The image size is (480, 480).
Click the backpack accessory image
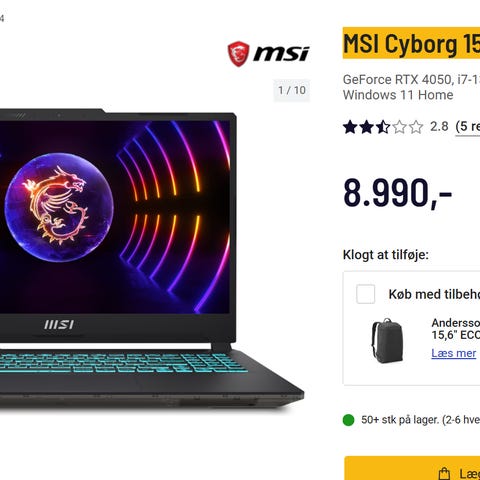pos(387,340)
